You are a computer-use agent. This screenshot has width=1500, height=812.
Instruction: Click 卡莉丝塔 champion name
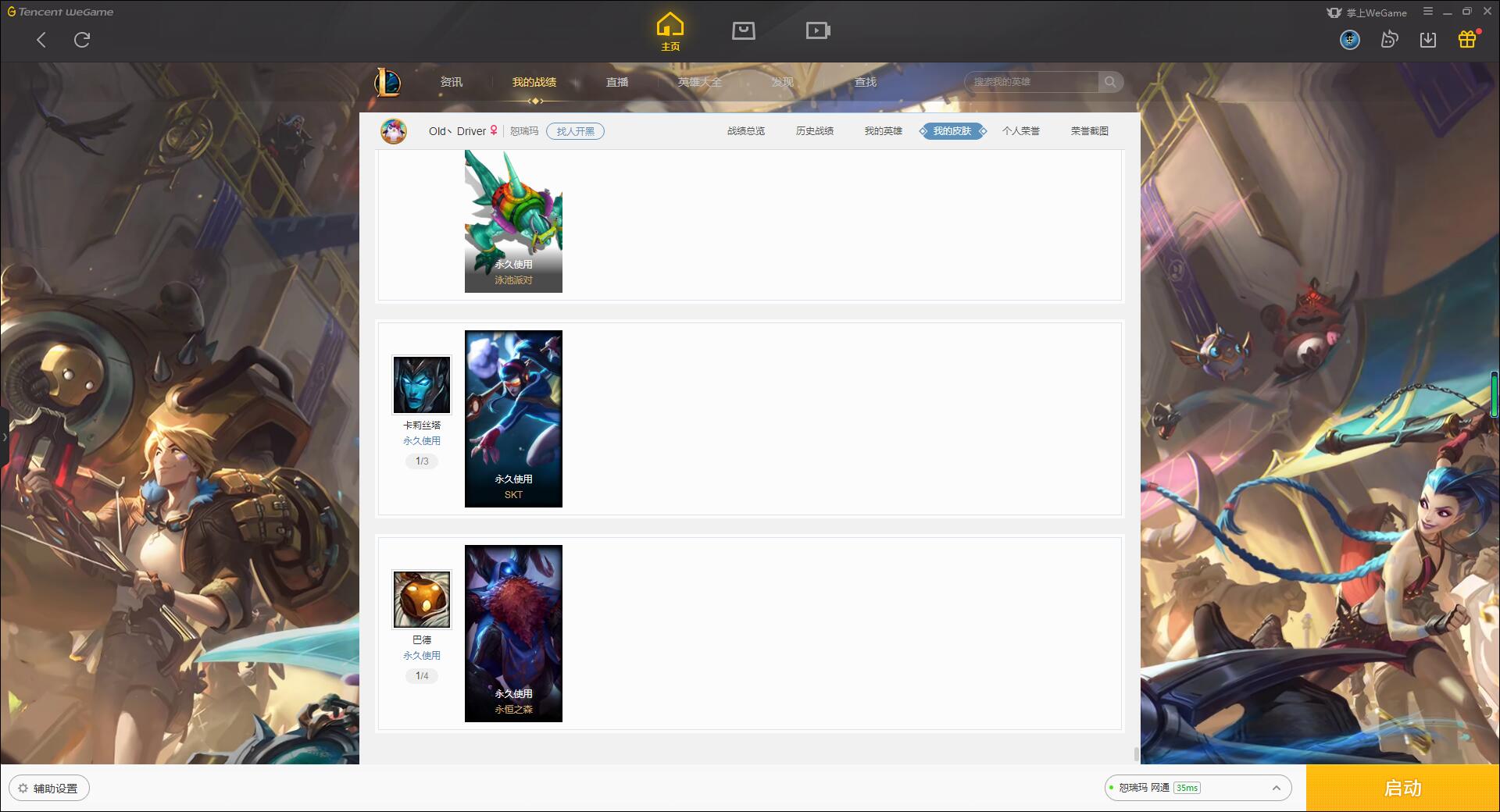pyautogui.click(x=422, y=426)
